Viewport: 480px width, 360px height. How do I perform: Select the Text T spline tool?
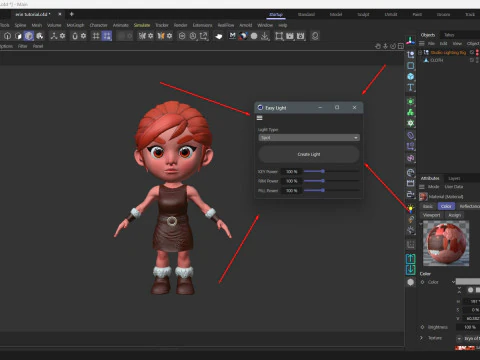[411, 87]
